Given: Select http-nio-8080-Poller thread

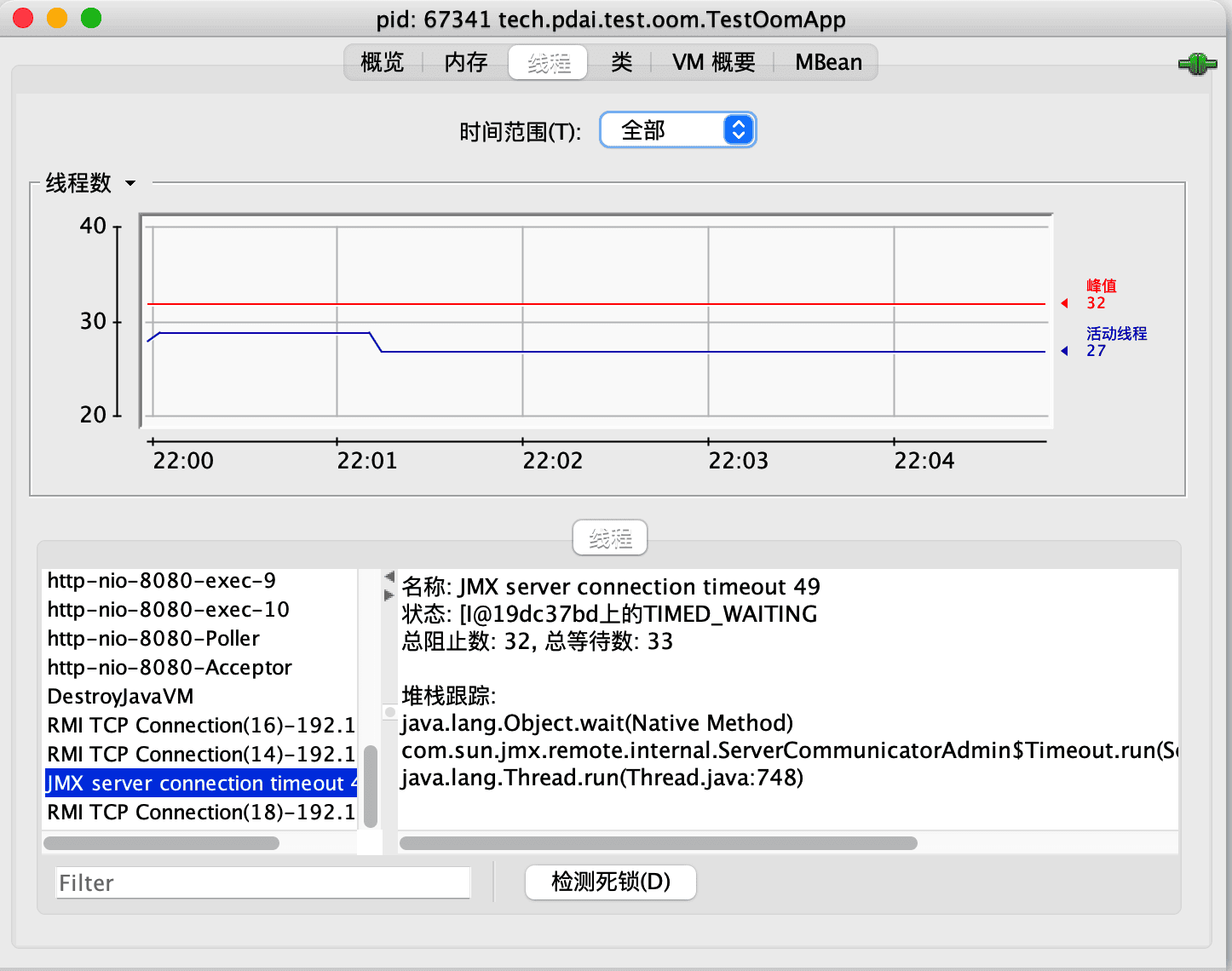Looking at the screenshot, I should pos(153,639).
